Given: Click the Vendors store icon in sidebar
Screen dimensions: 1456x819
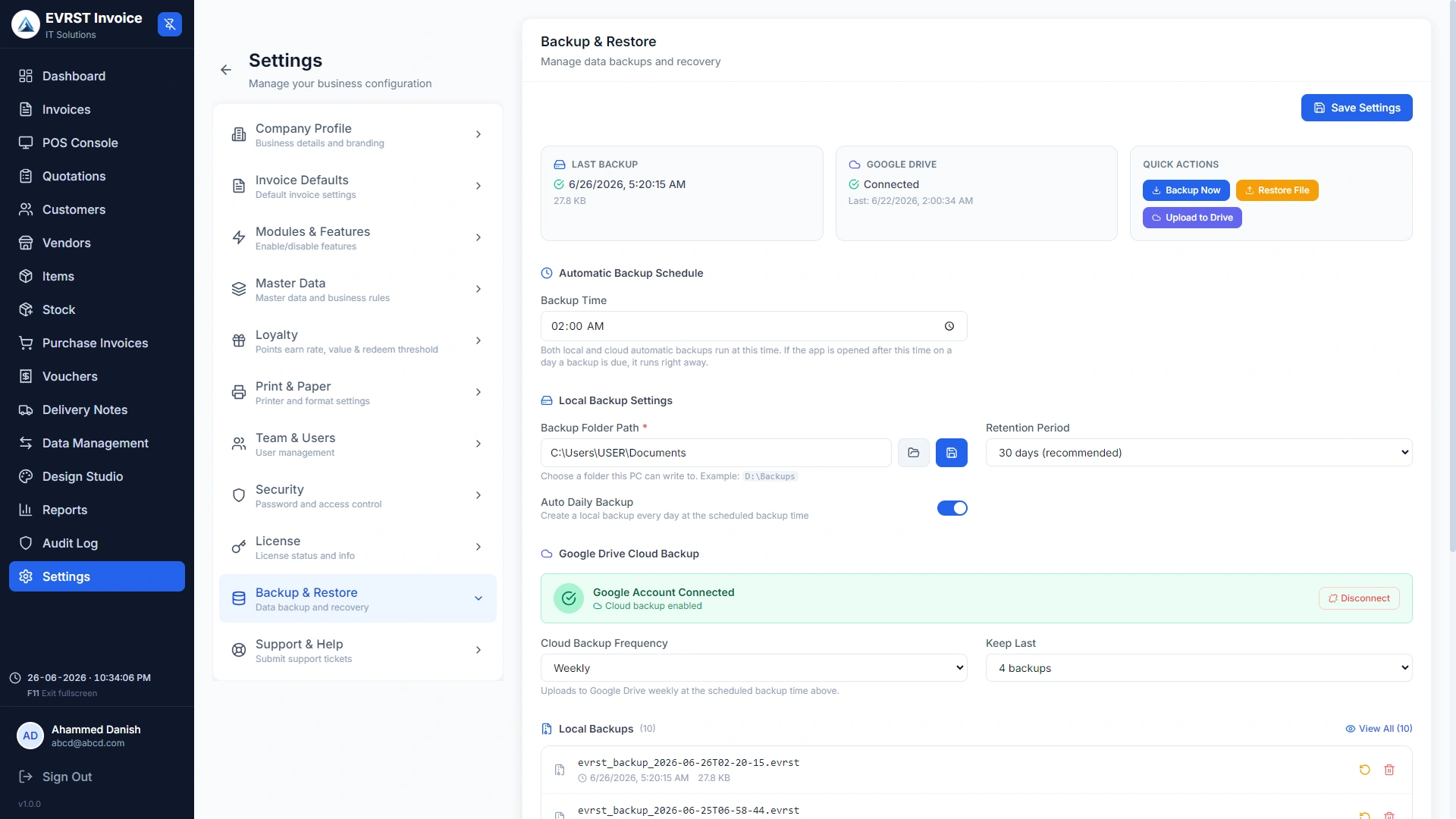Looking at the screenshot, I should [x=26, y=243].
